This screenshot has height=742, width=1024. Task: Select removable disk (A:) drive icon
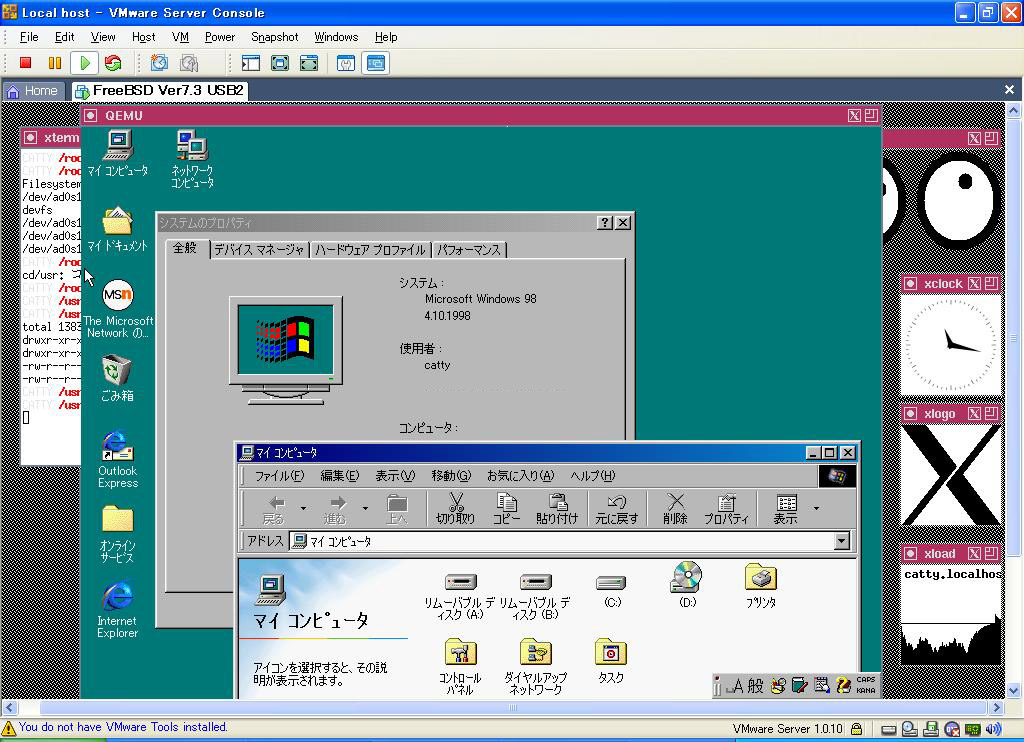click(x=460, y=596)
